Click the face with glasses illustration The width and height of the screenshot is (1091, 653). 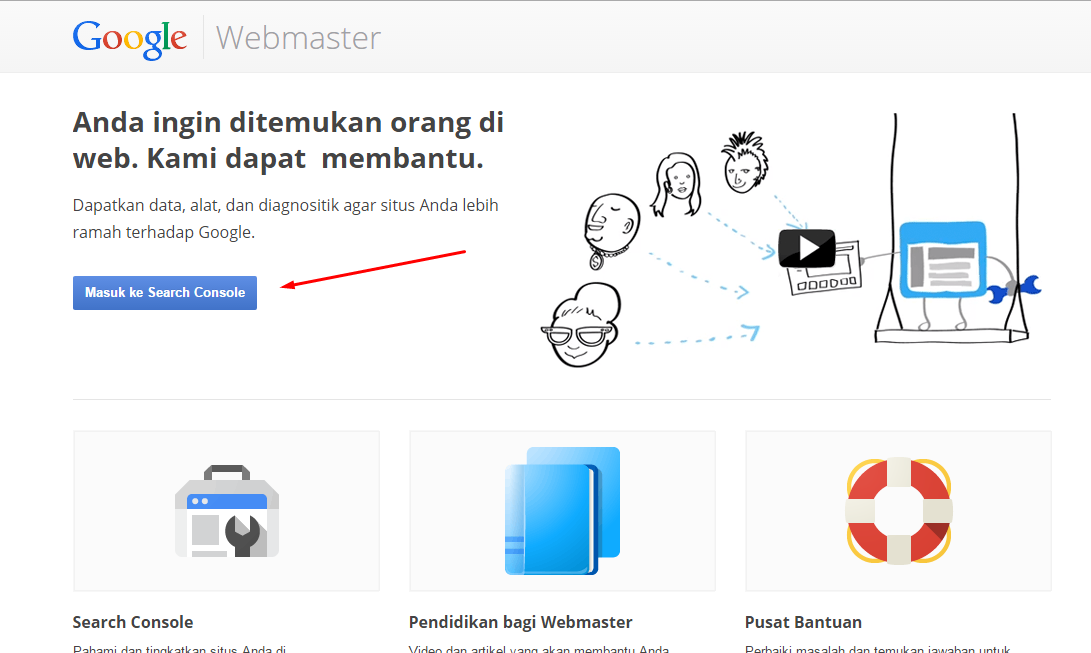(582, 325)
